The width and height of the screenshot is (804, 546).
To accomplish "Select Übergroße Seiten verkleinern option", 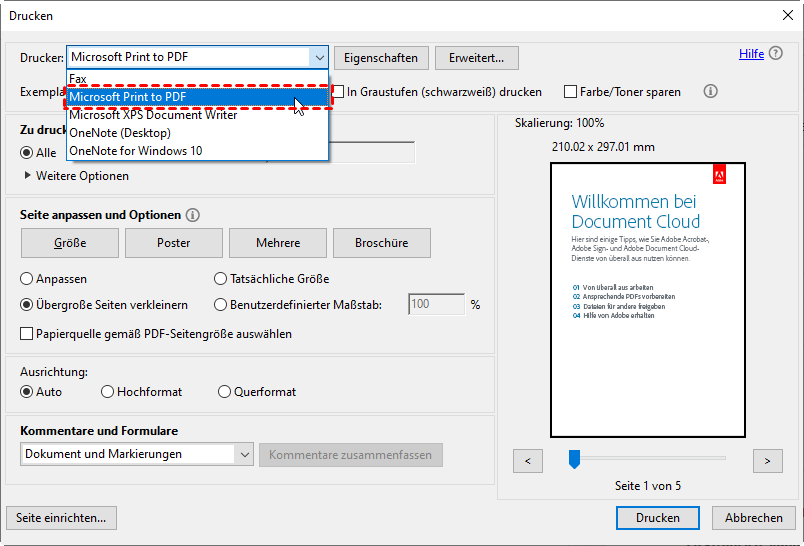I will pos(26,305).
